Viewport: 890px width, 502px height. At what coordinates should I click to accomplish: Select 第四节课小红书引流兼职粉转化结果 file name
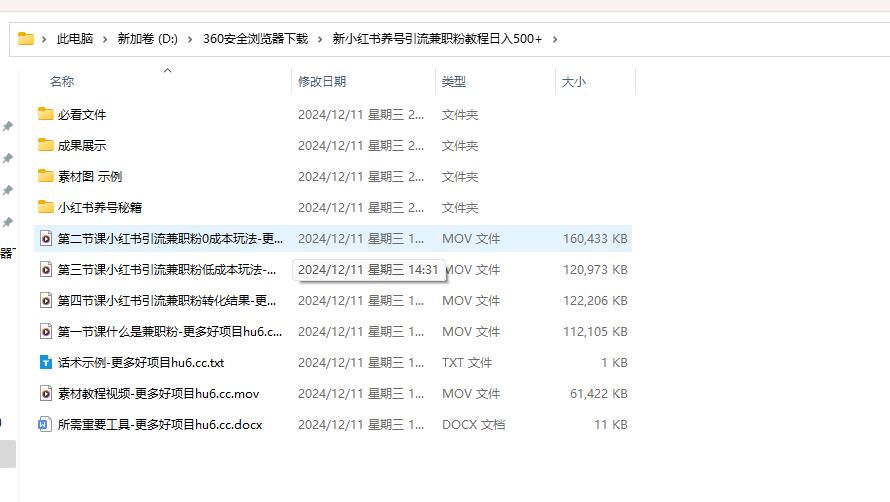click(x=167, y=300)
